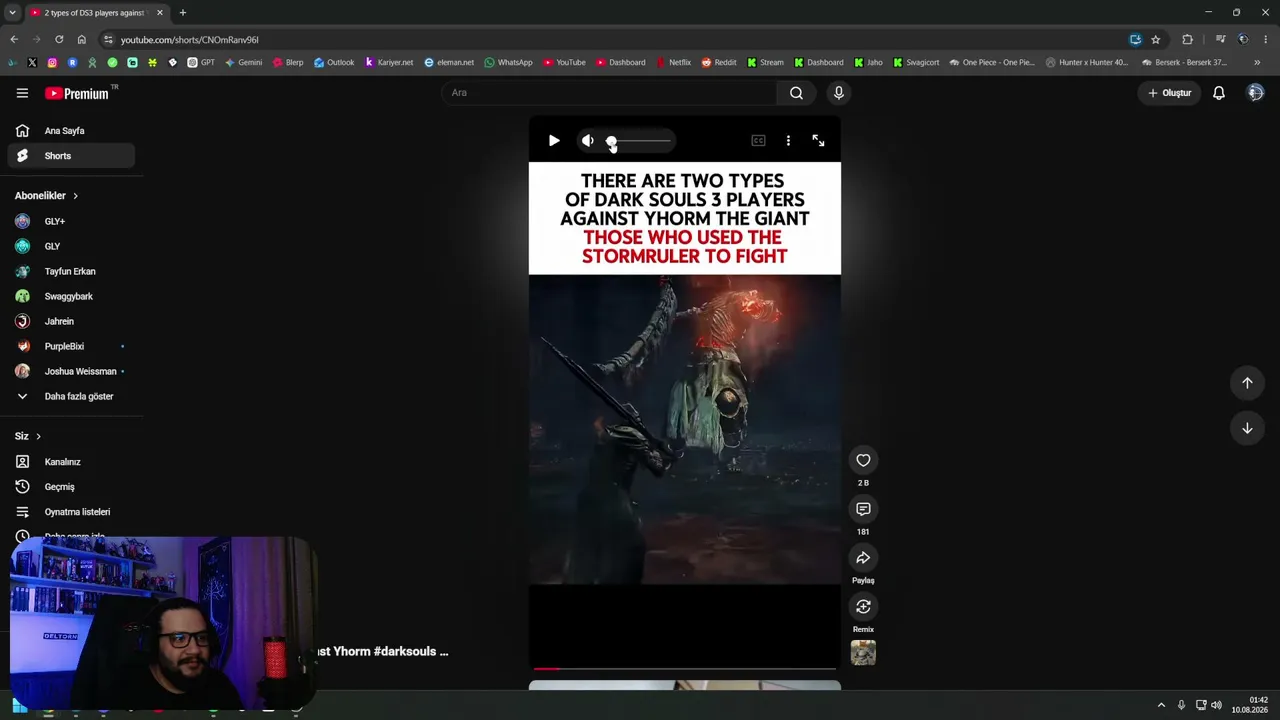1280x720 pixels.
Task: Open the Swaggybark channel
Action: pyautogui.click(x=71, y=296)
